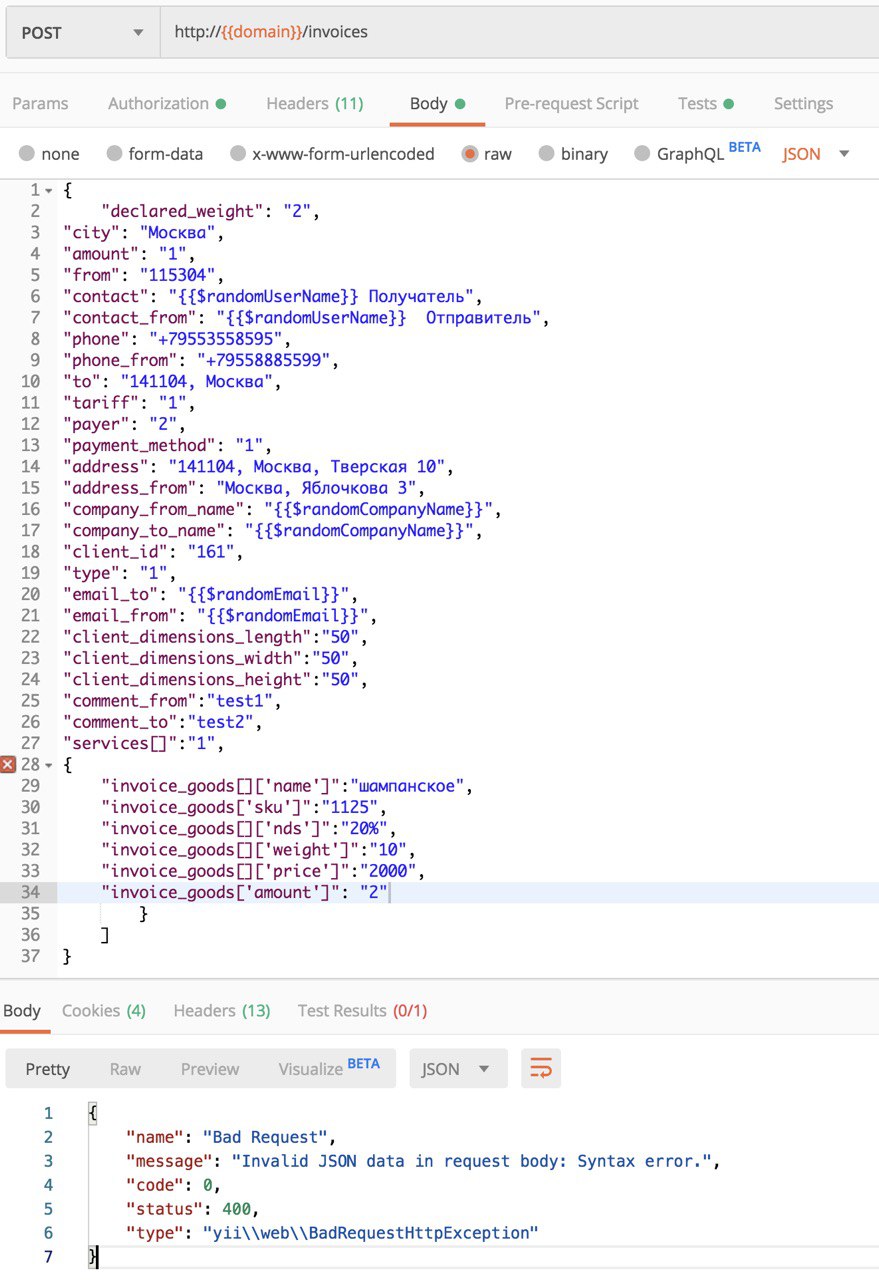The width and height of the screenshot is (879, 1280).
Task: Click the invoice_goods 'price' 2000 line
Action: (x=263, y=871)
